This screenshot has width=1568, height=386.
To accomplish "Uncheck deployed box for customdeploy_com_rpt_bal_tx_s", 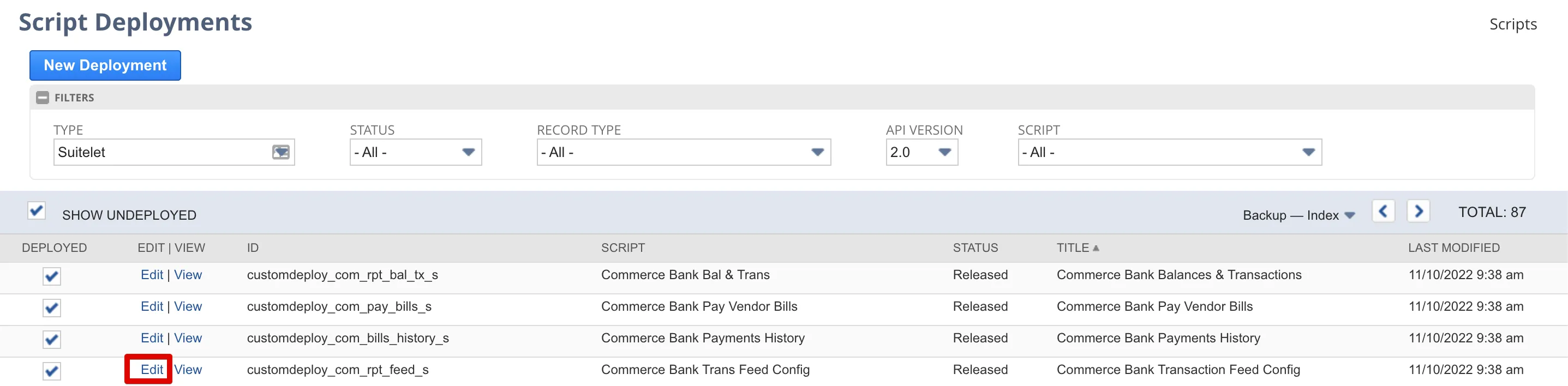I will click(x=52, y=276).
